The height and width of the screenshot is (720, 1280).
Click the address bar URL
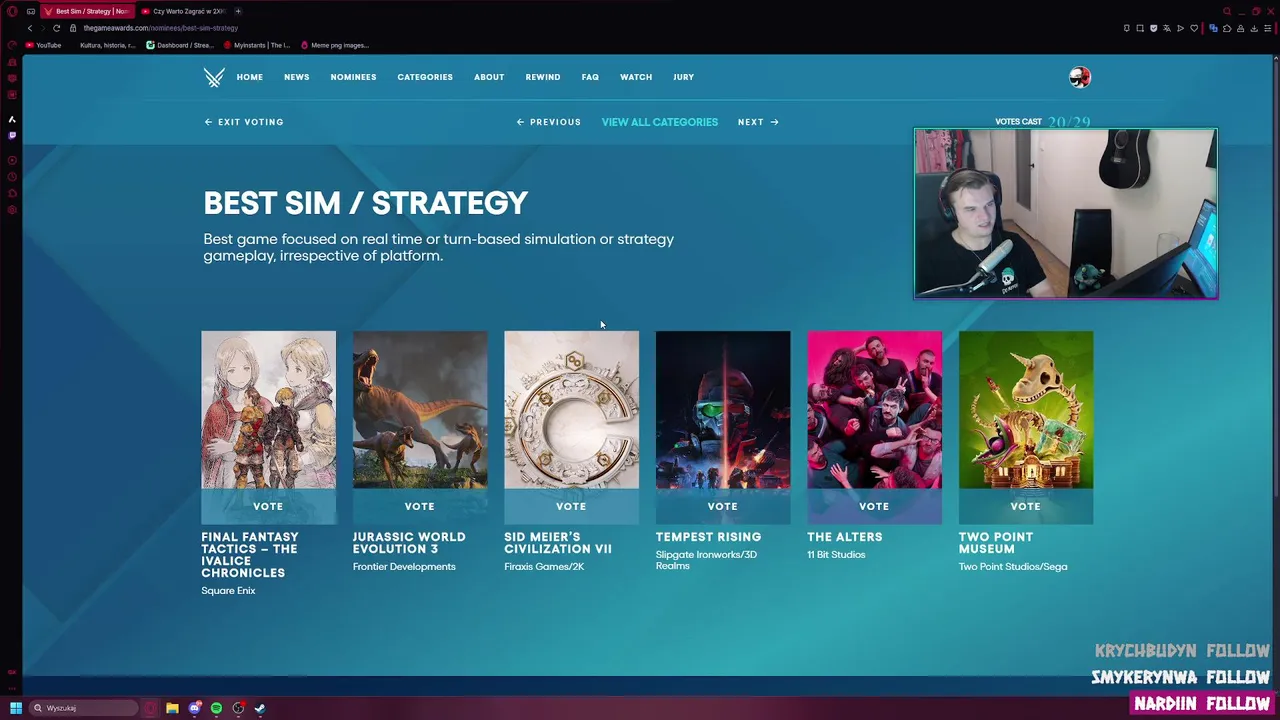161,28
